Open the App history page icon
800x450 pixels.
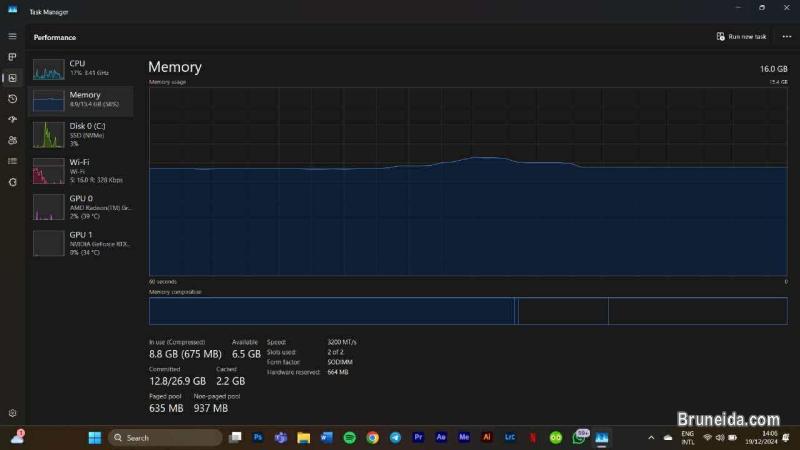click(12, 99)
